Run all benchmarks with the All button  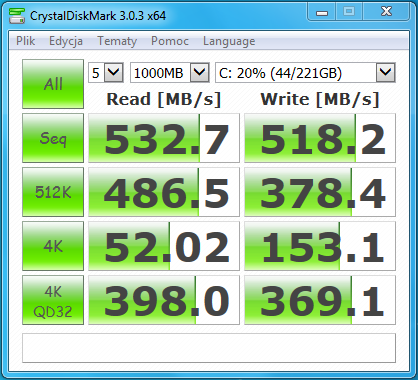(53, 84)
